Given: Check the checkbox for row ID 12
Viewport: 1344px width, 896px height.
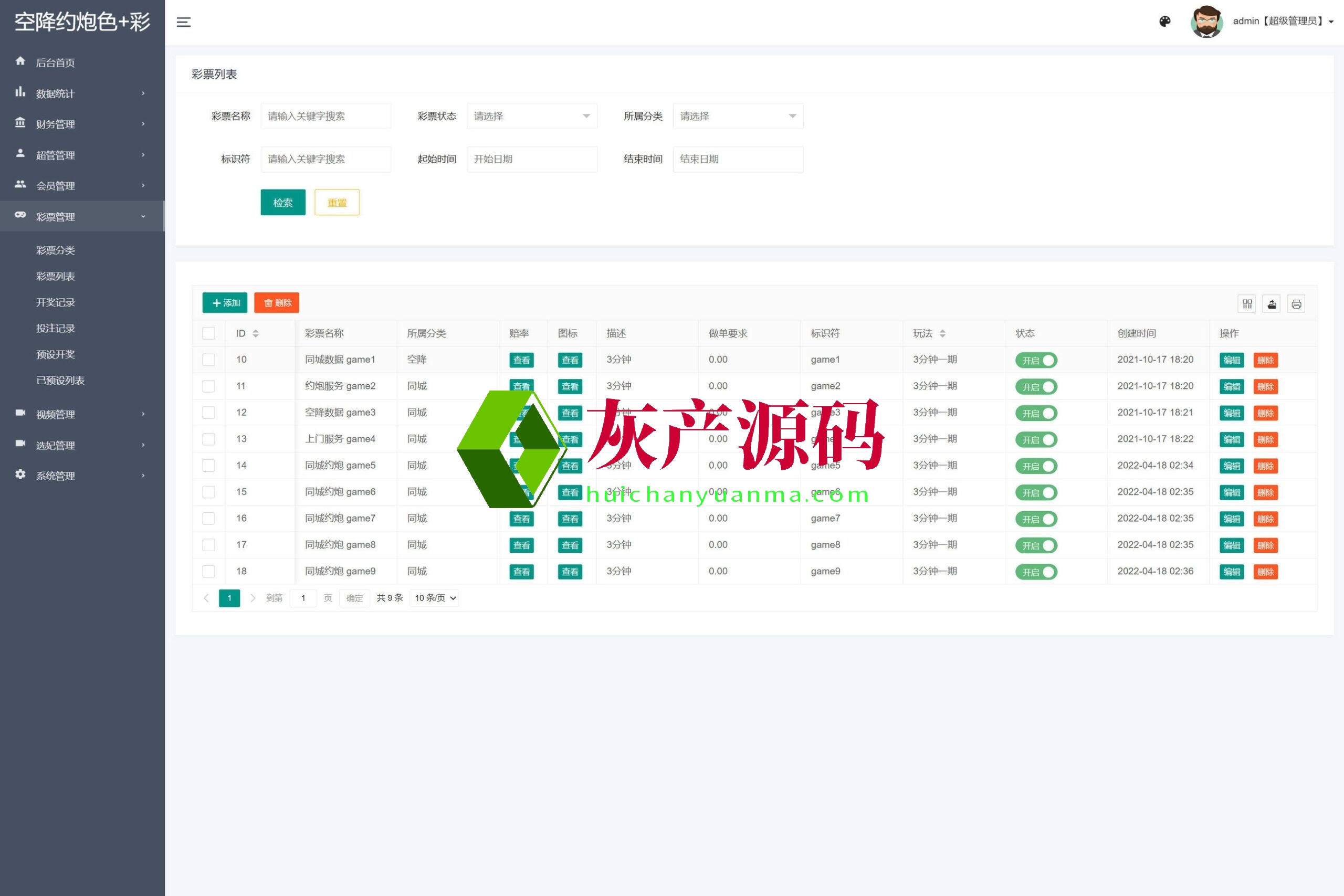Looking at the screenshot, I should coord(209,413).
